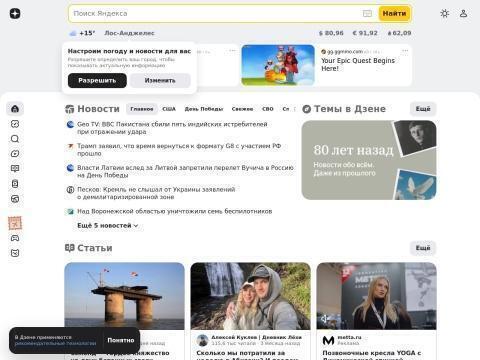Open the user profile icon
The width and height of the screenshot is (480, 360).
(x=463, y=14)
